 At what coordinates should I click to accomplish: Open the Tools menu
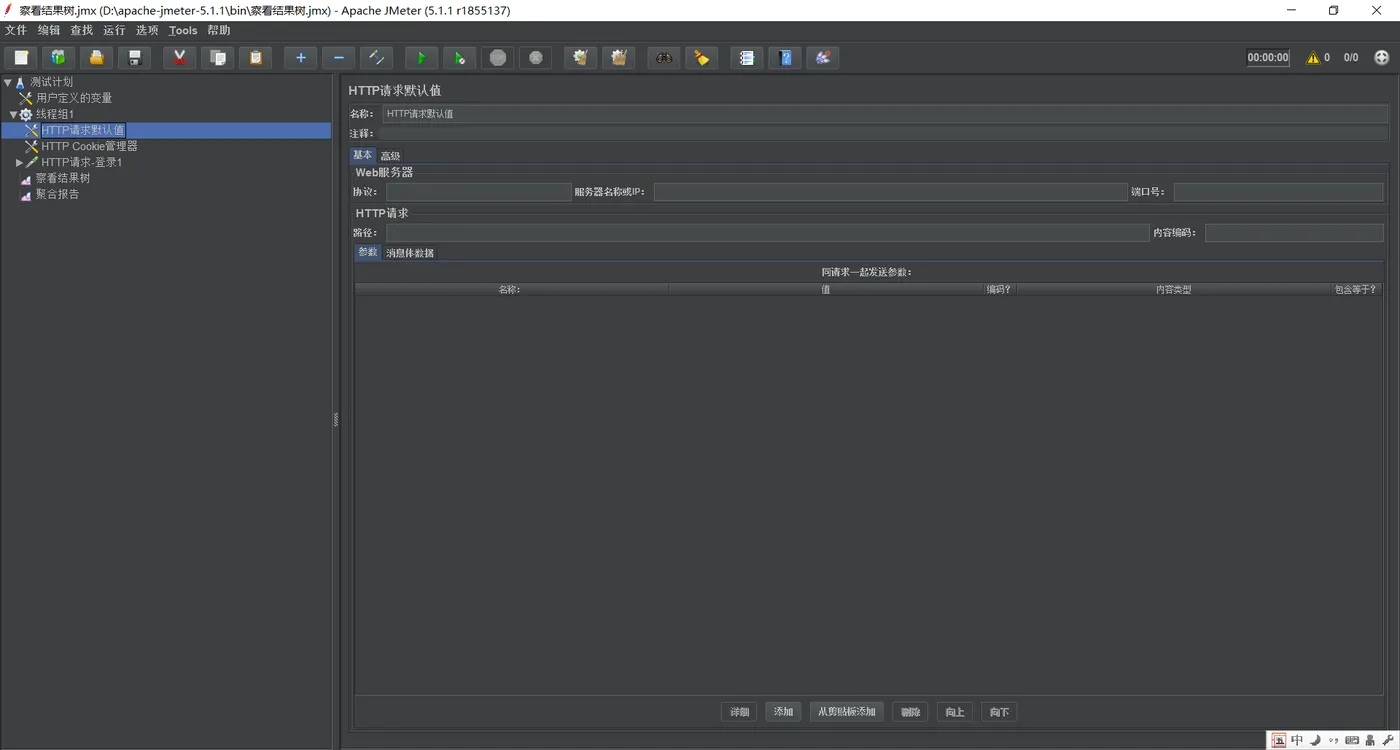click(x=183, y=30)
